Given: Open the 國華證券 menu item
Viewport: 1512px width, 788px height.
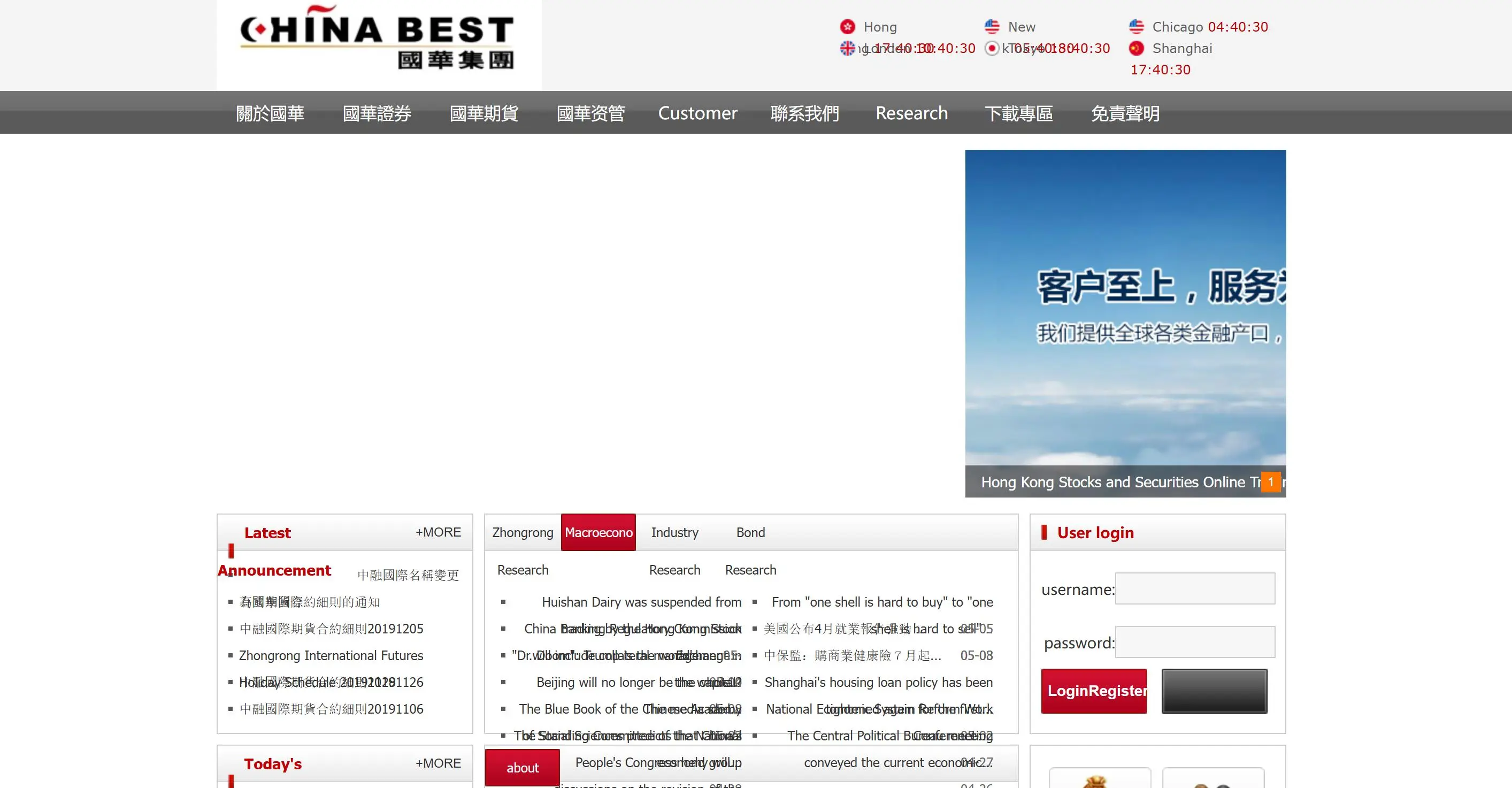Looking at the screenshot, I should coord(377,113).
